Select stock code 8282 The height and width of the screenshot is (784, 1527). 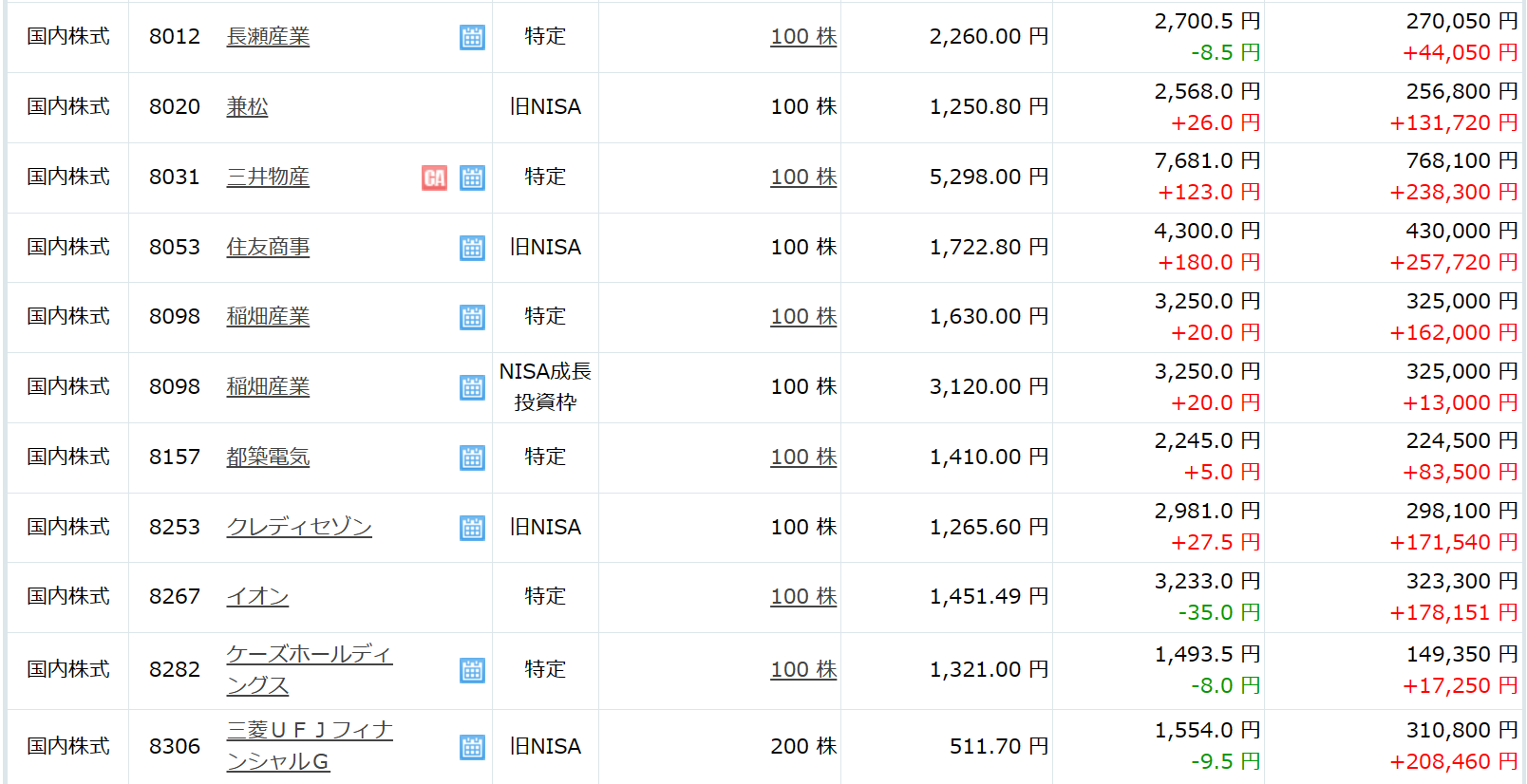175,669
